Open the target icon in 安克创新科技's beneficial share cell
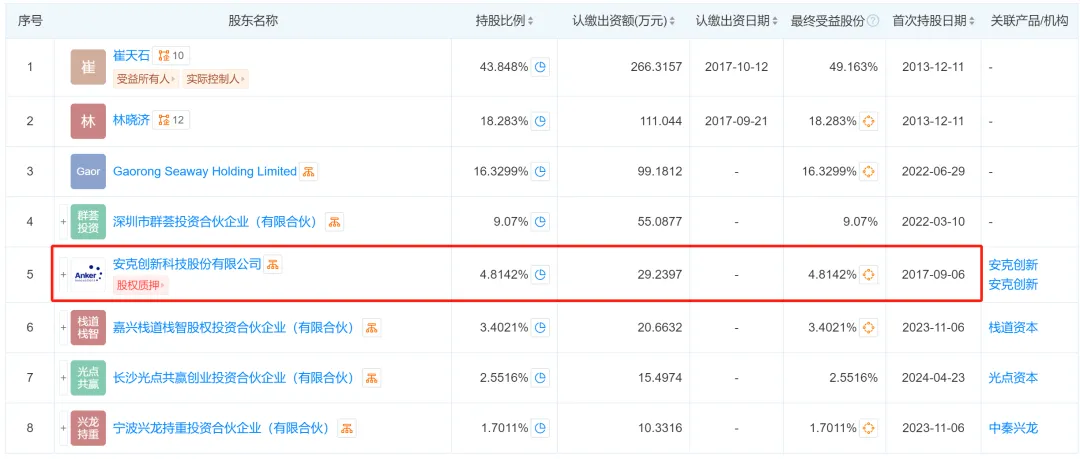Viewport: 1080px width, 459px height. tap(869, 274)
